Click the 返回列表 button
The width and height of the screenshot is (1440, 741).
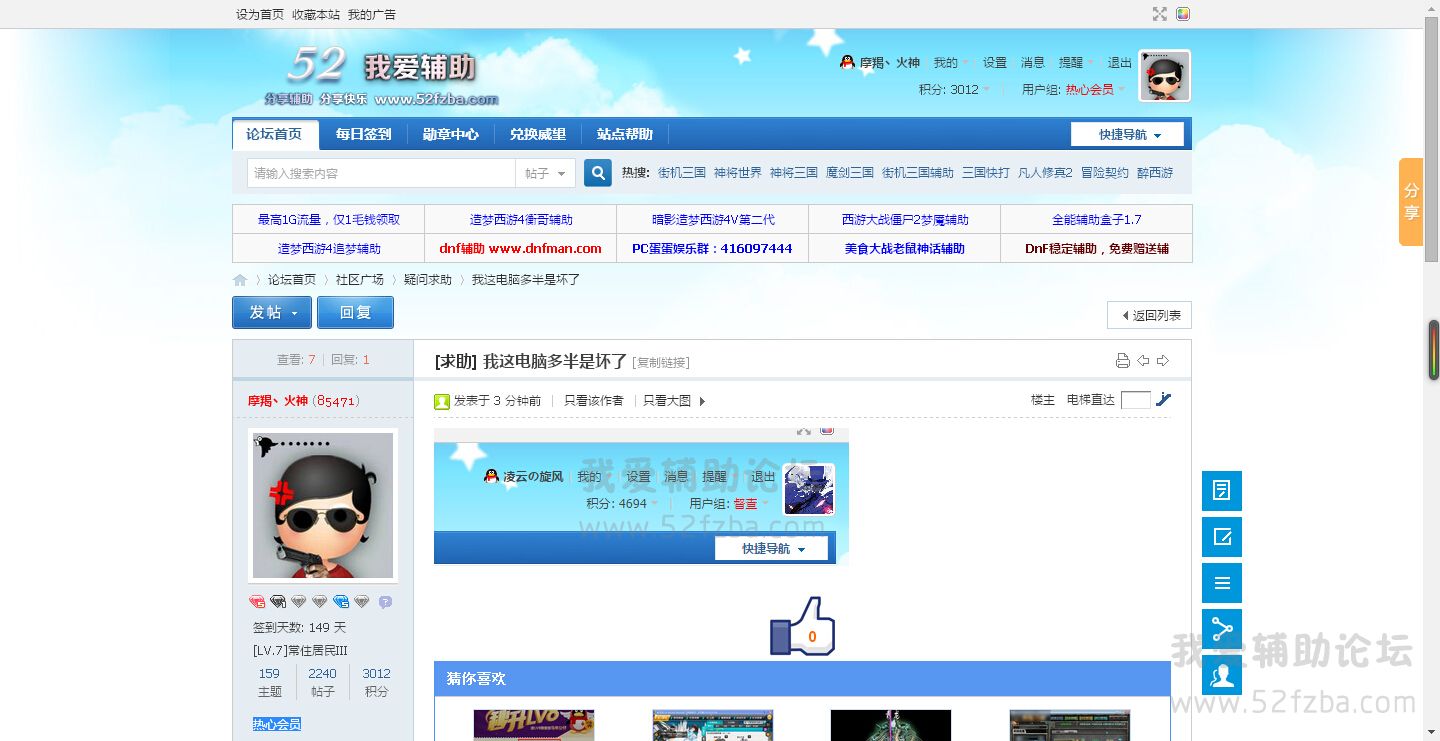[1149, 315]
